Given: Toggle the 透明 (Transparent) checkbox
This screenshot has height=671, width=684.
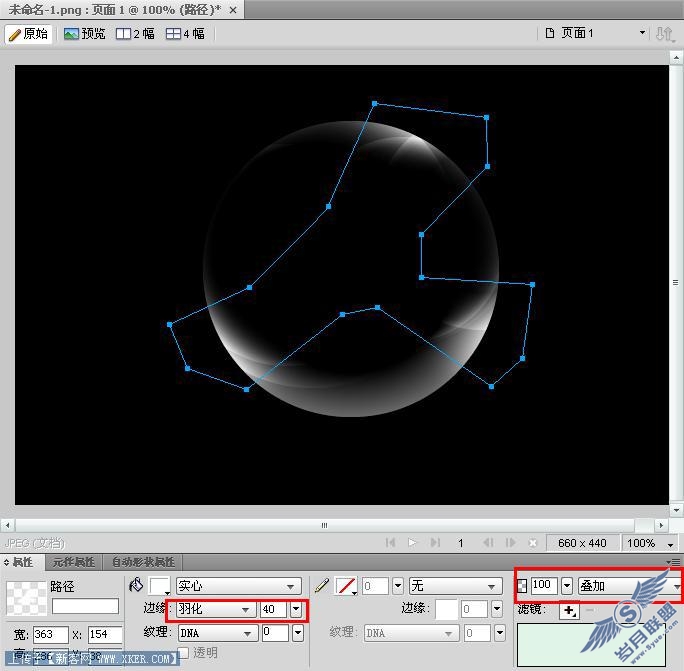Looking at the screenshot, I should click(183, 653).
